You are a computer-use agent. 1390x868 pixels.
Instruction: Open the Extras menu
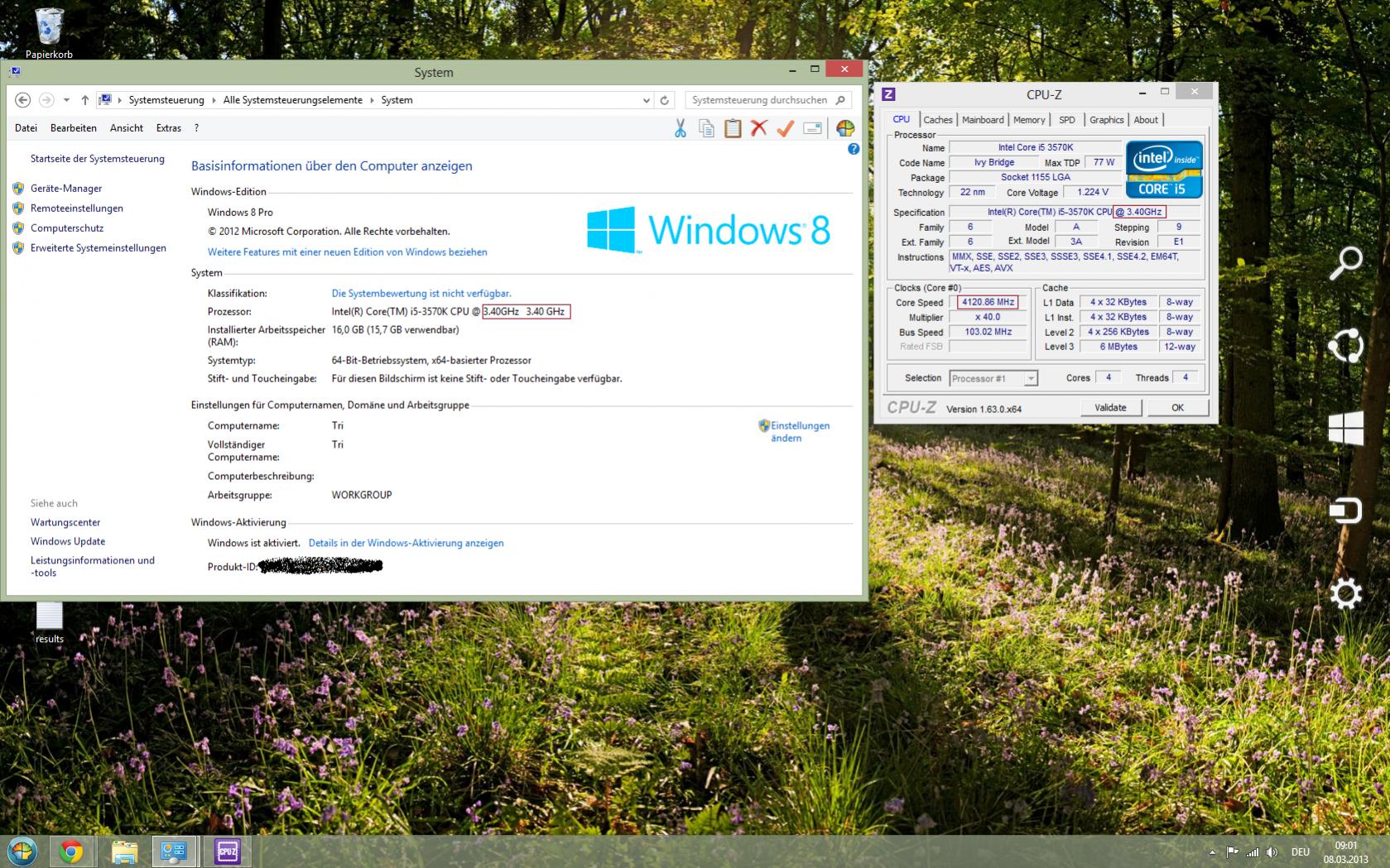pyautogui.click(x=169, y=128)
